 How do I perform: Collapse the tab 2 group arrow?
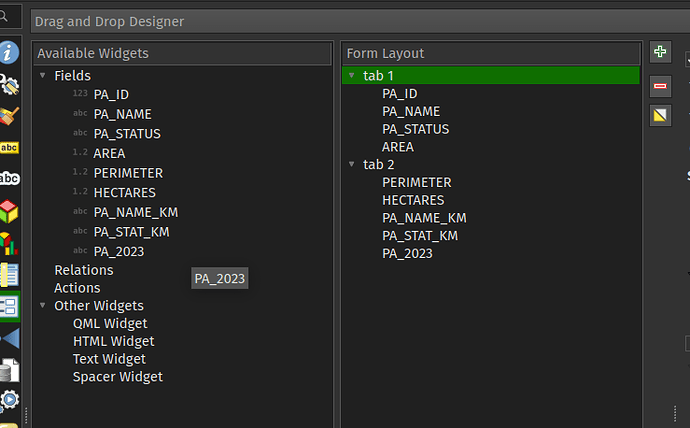coord(351,165)
